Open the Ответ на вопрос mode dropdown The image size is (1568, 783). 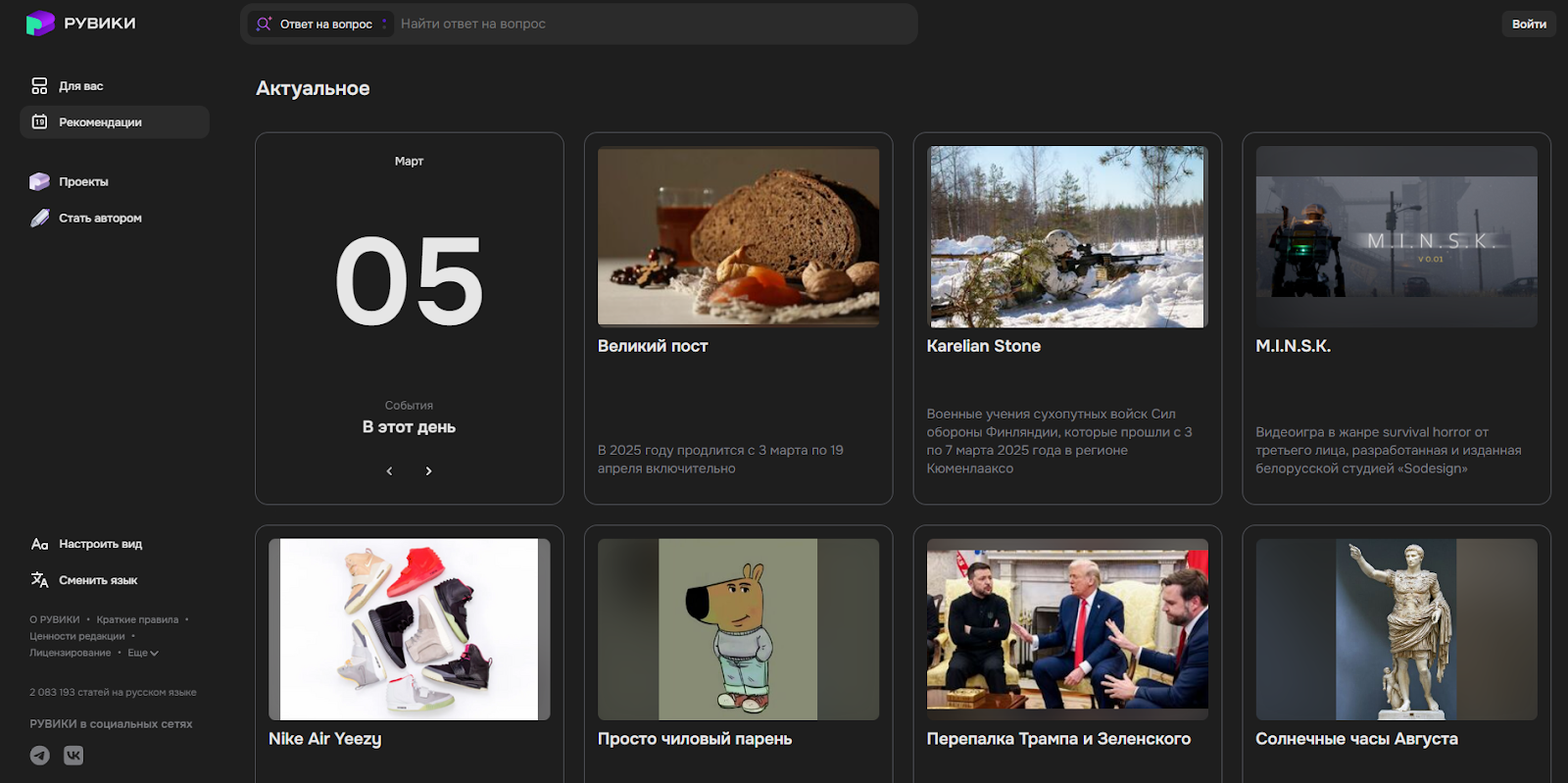pyautogui.click(x=320, y=24)
